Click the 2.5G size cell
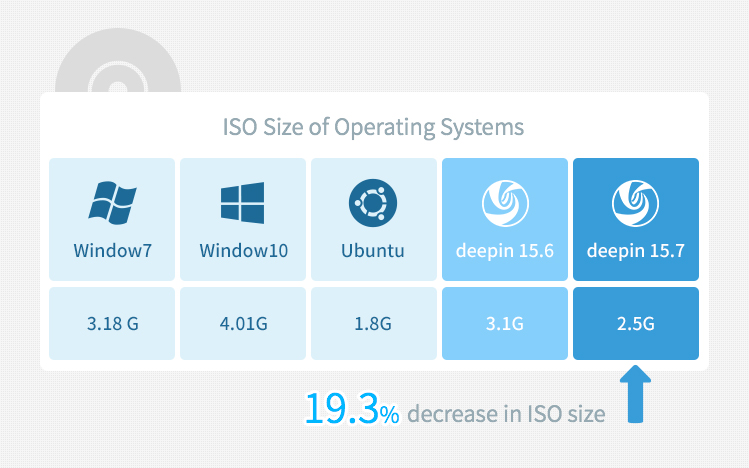 pos(636,323)
